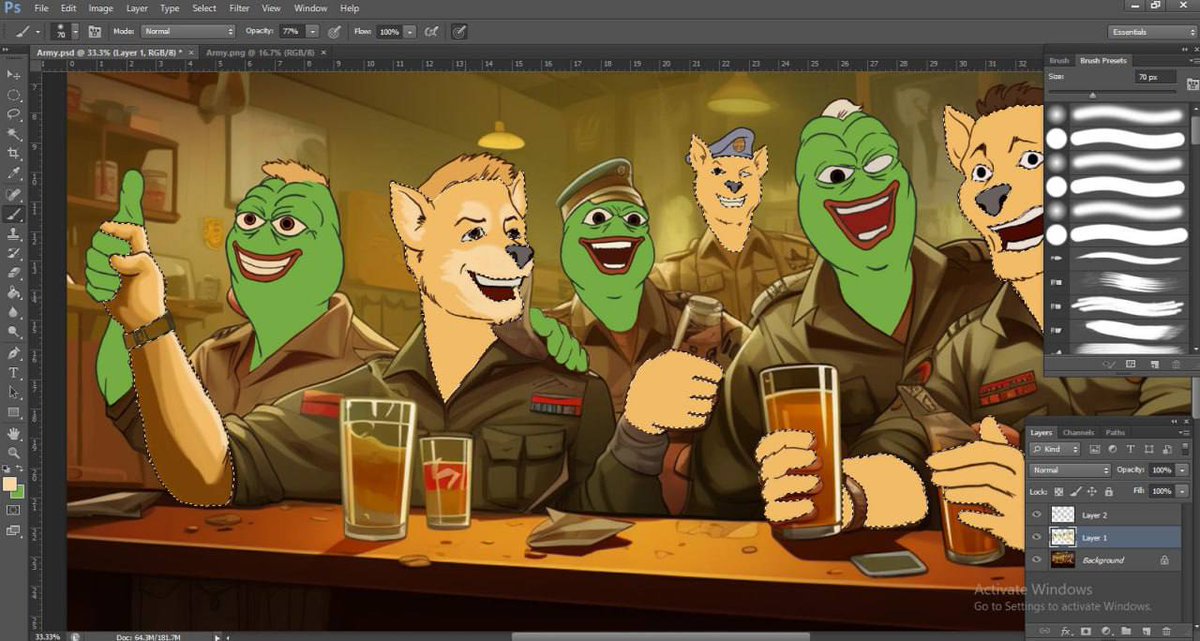Click the foreground color swatch
This screenshot has height=641, width=1200.
pyautogui.click(x=10, y=484)
